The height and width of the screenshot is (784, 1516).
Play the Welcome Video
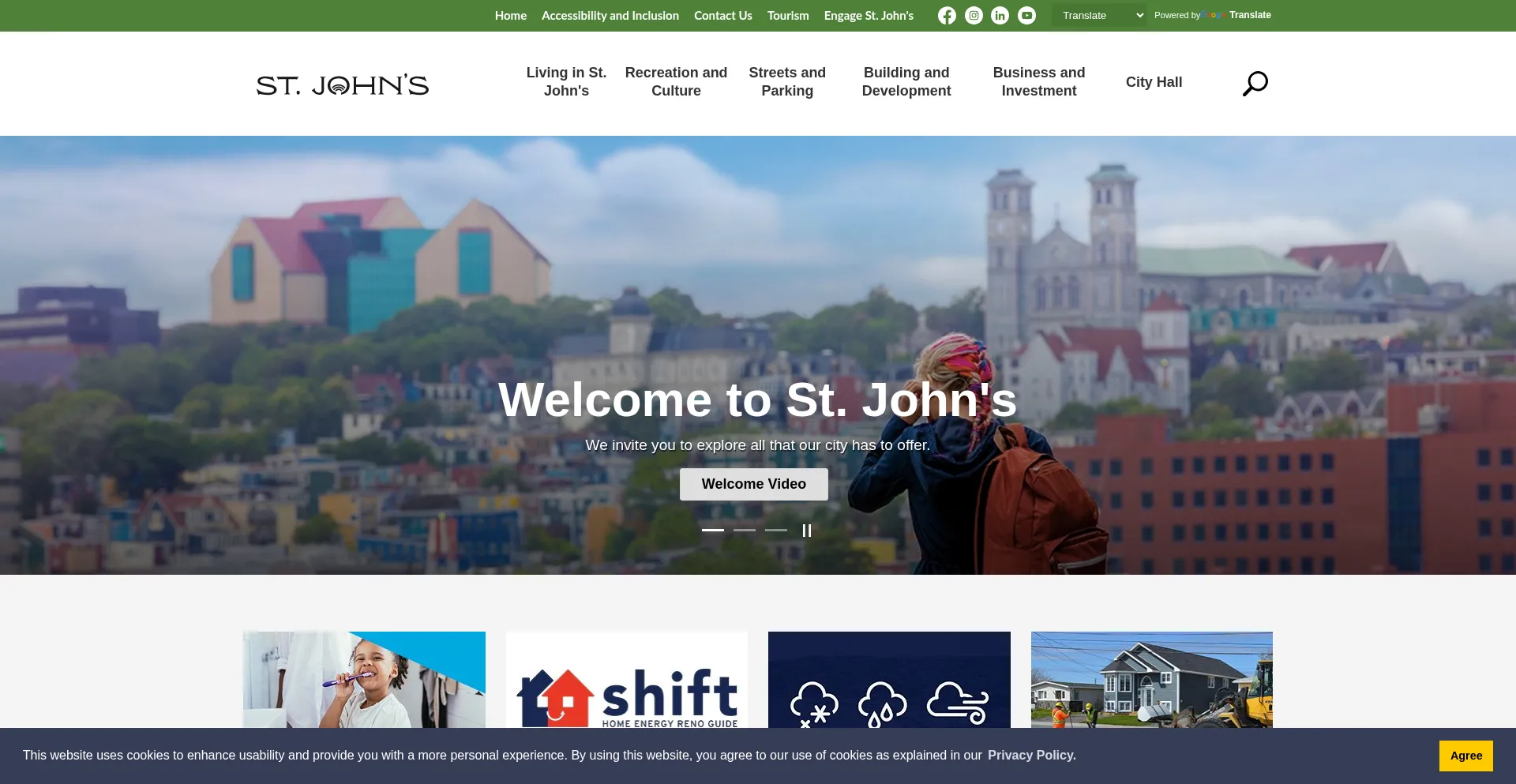tap(754, 484)
